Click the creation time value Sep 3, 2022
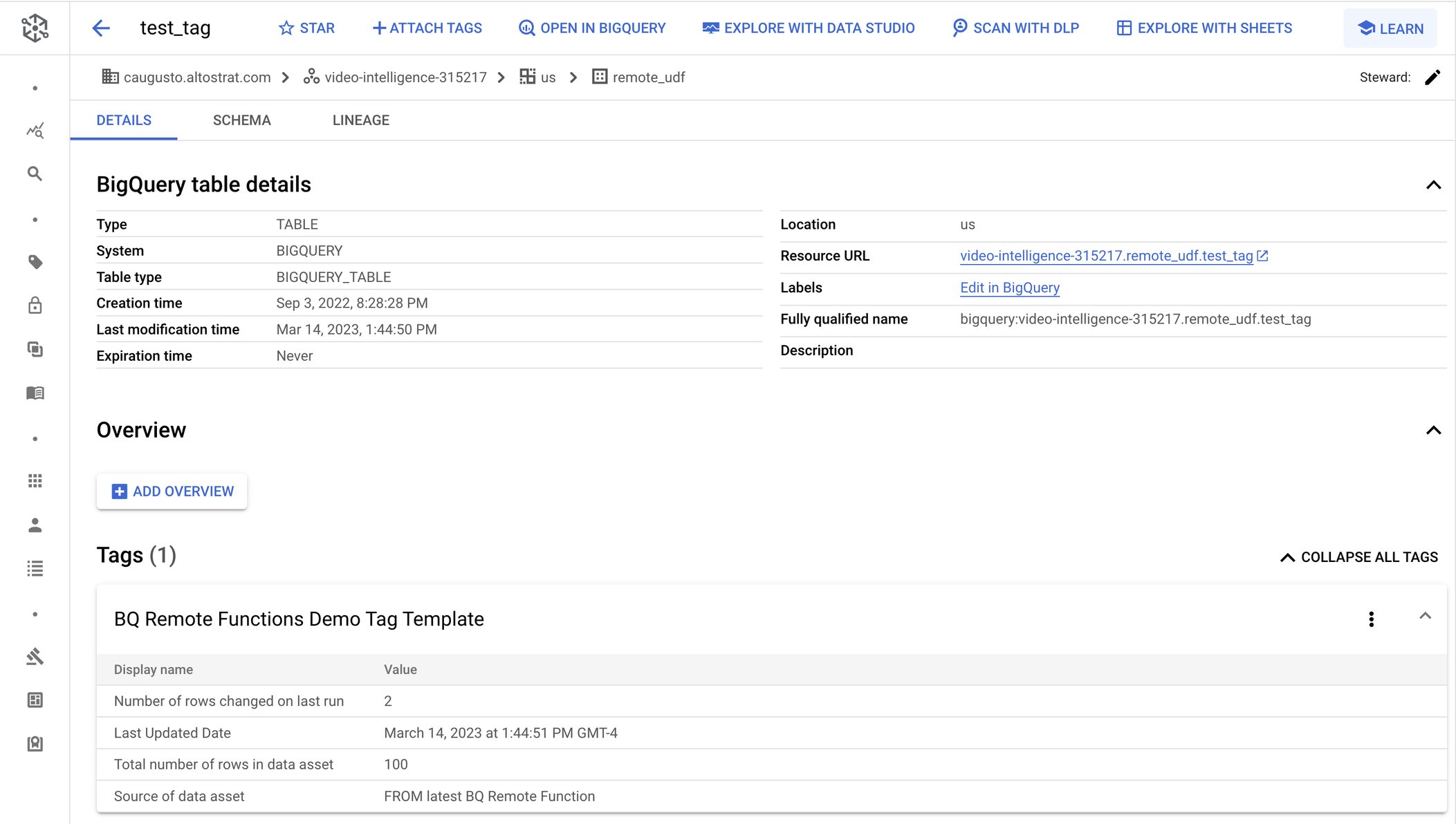 [352, 303]
